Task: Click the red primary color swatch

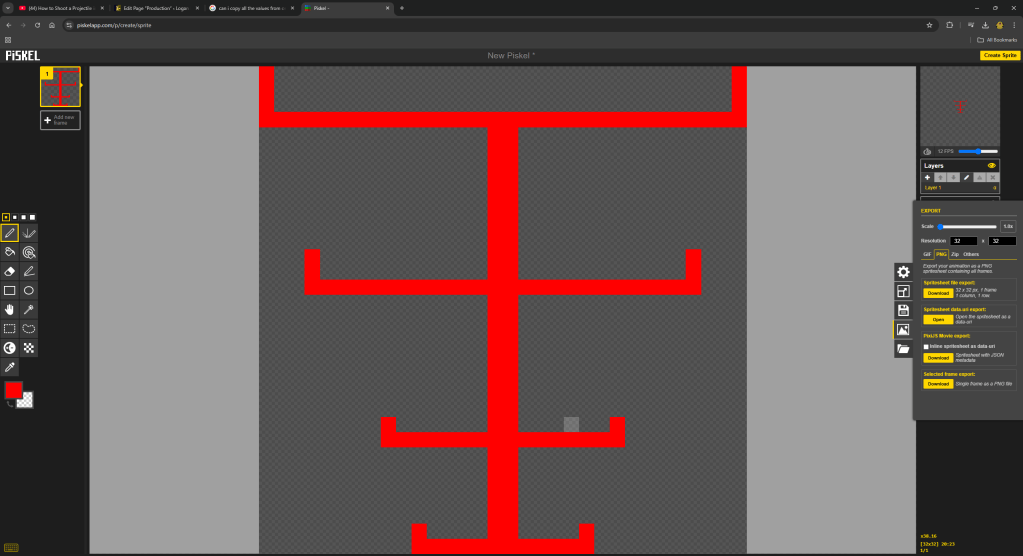Action: coord(13,390)
